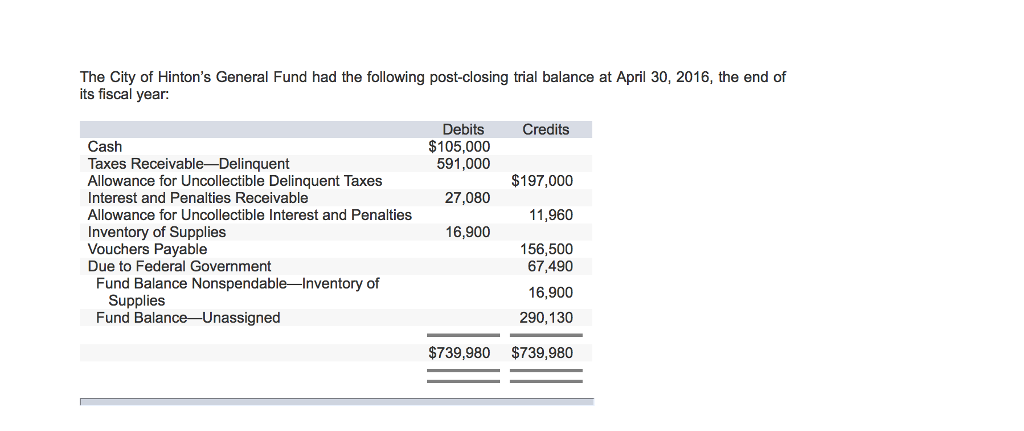The image size is (1024, 431).
Task: Select Allowance for Uncollectible Delinquent Taxes label
Action: click(235, 181)
